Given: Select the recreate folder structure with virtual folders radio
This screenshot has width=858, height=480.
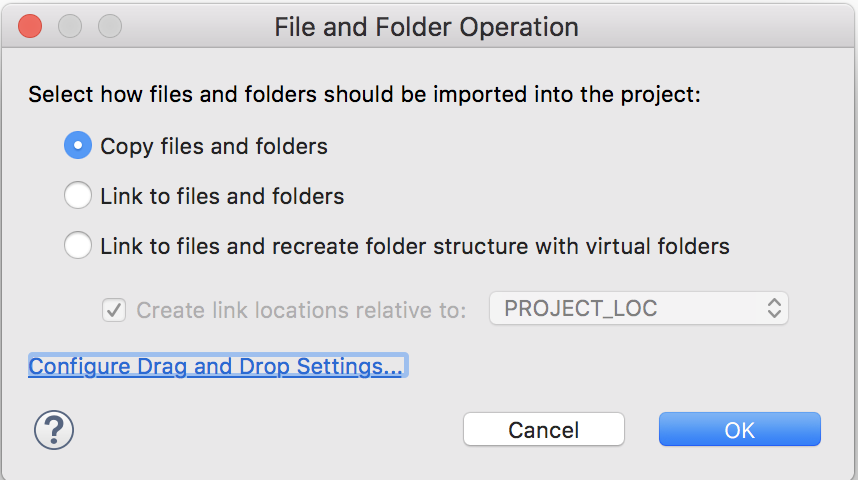Looking at the screenshot, I should pyautogui.click(x=78, y=245).
